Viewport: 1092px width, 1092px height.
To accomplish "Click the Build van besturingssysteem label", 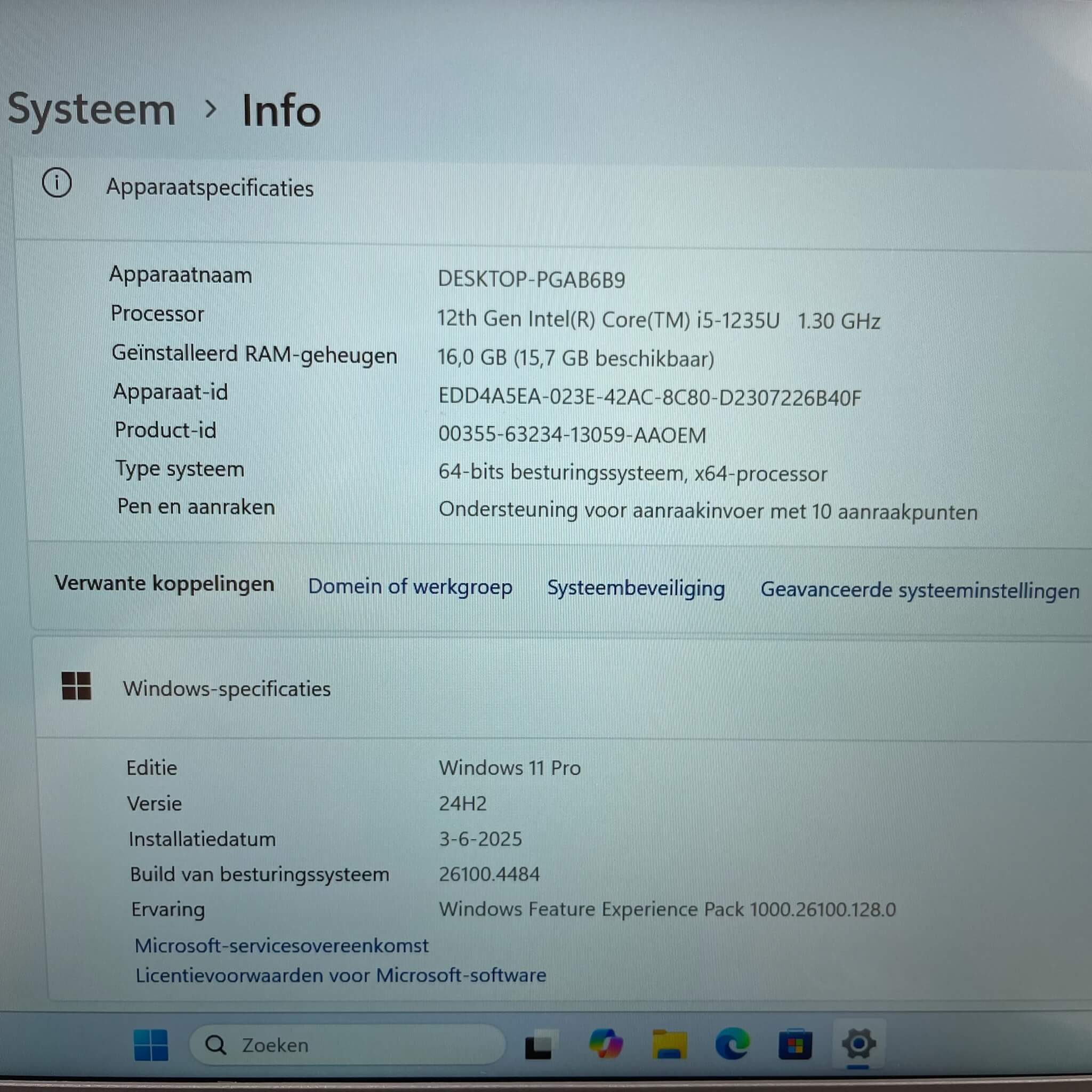I will click(260, 874).
